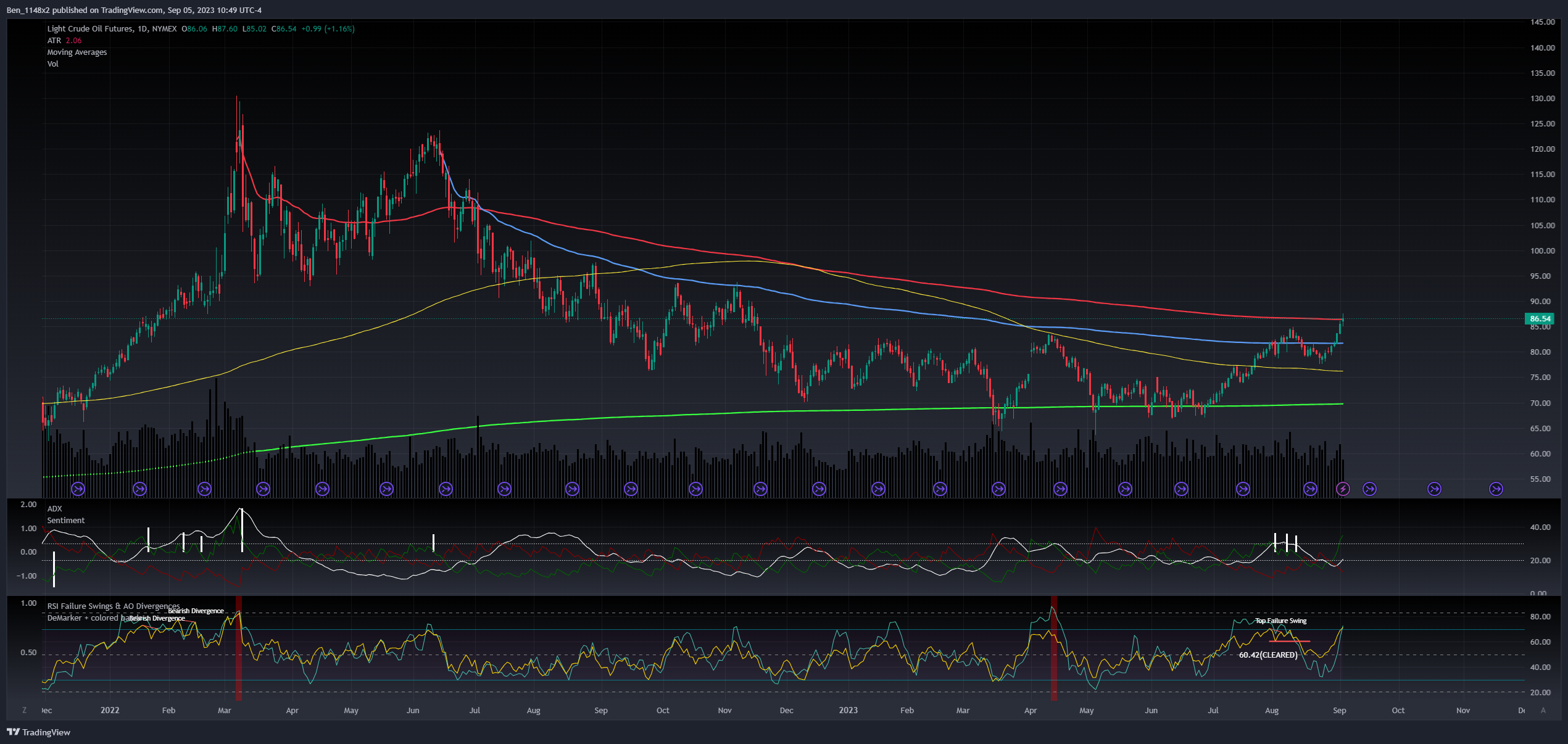Click the contract rollover marker in late August 2022
The image size is (1568, 744).
[x=572, y=489]
